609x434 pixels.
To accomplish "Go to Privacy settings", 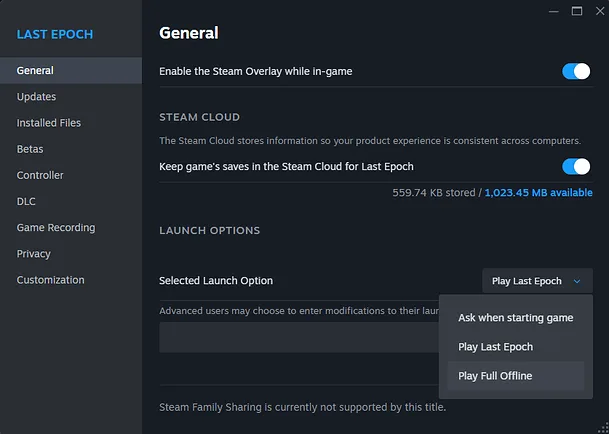I will tap(71, 254).
